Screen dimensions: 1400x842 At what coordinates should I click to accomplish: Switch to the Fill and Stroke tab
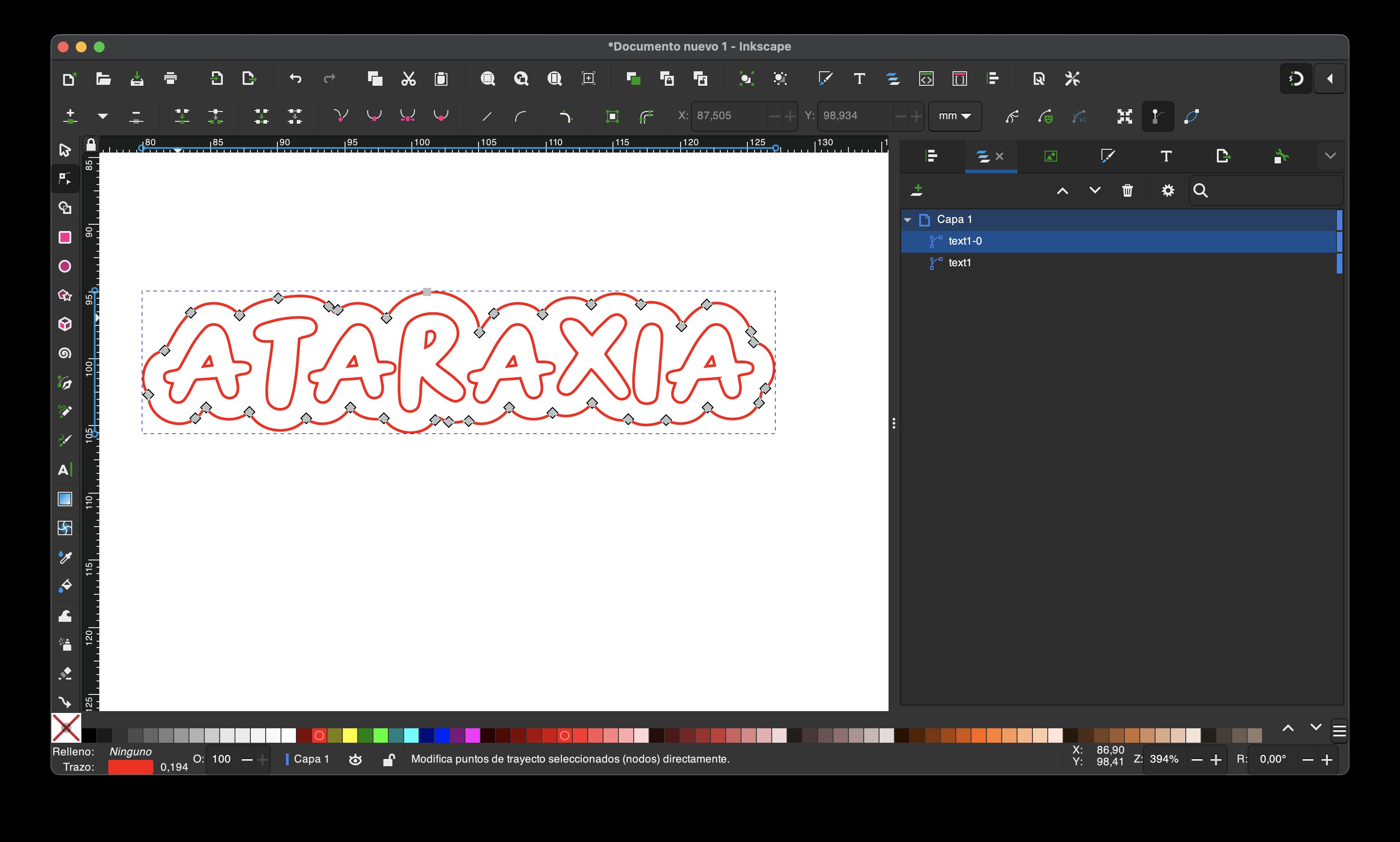(x=1107, y=156)
